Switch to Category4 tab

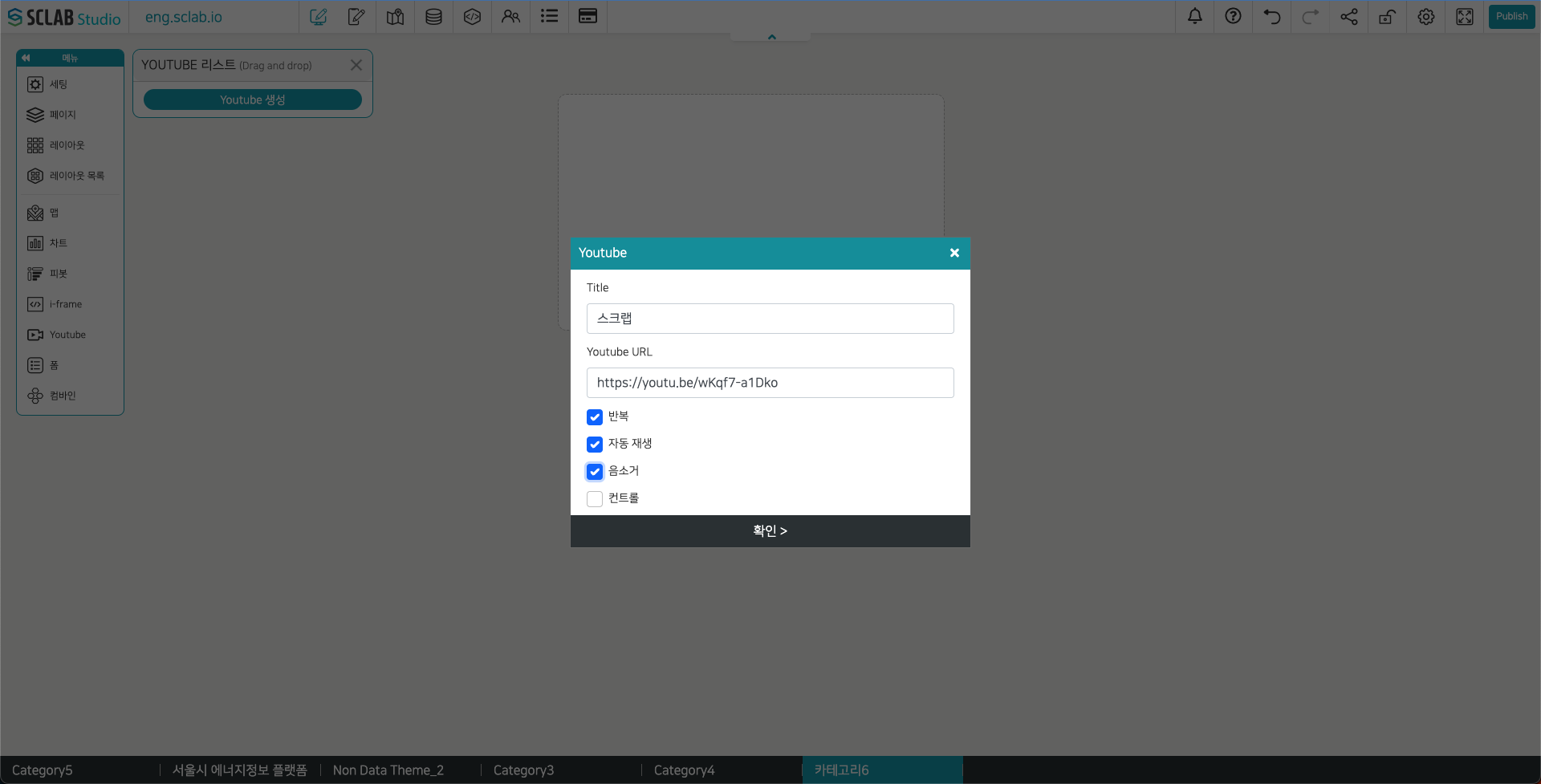[722, 770]
